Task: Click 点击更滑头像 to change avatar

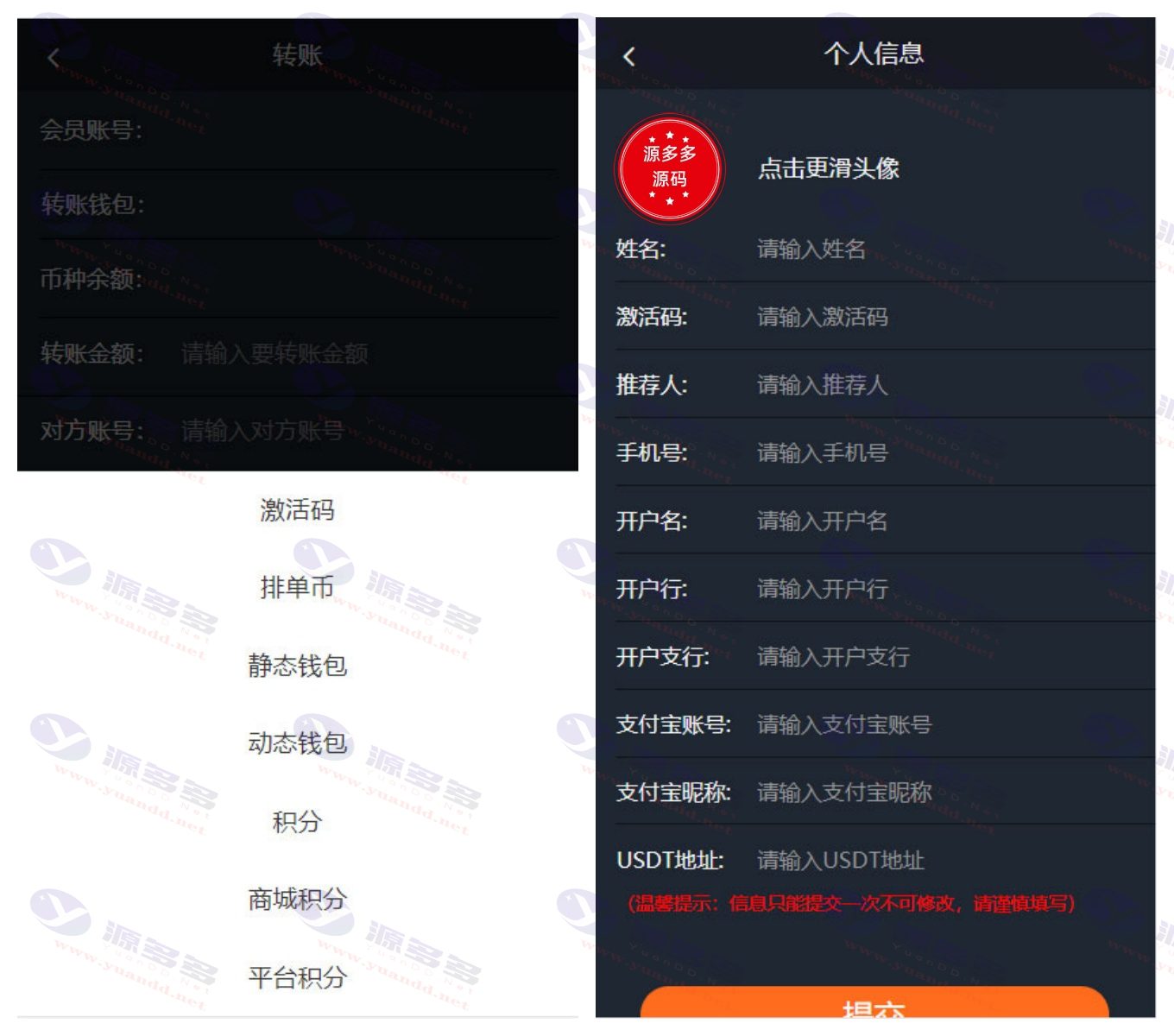Action: click(x=829, y=168)
